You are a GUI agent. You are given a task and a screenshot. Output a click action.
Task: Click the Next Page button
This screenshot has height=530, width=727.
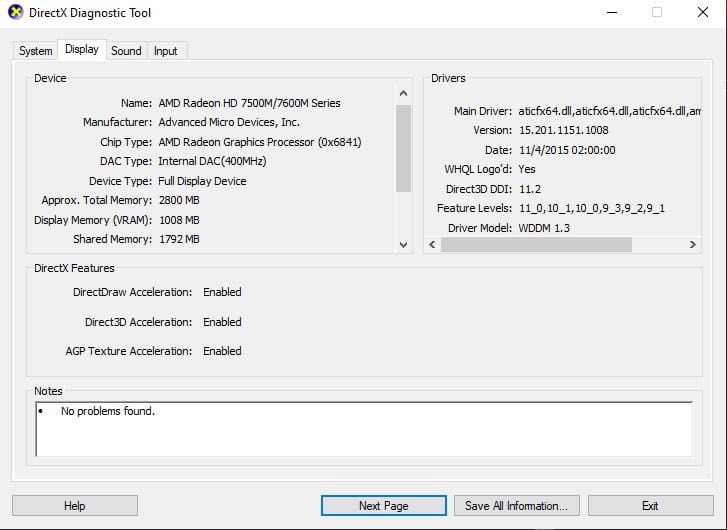(383, 505)
